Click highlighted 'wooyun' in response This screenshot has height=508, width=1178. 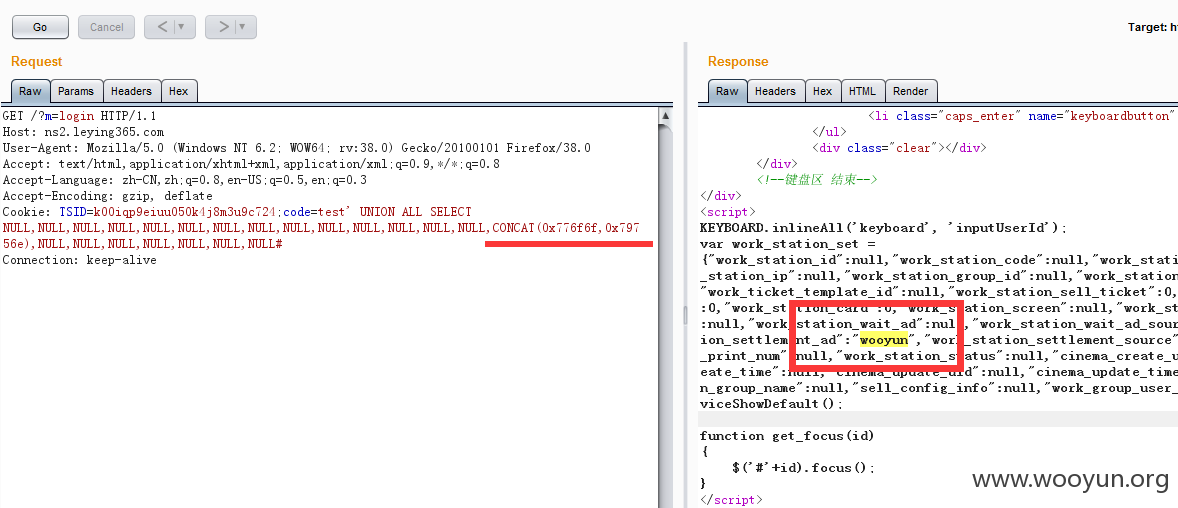coord(884,340)
